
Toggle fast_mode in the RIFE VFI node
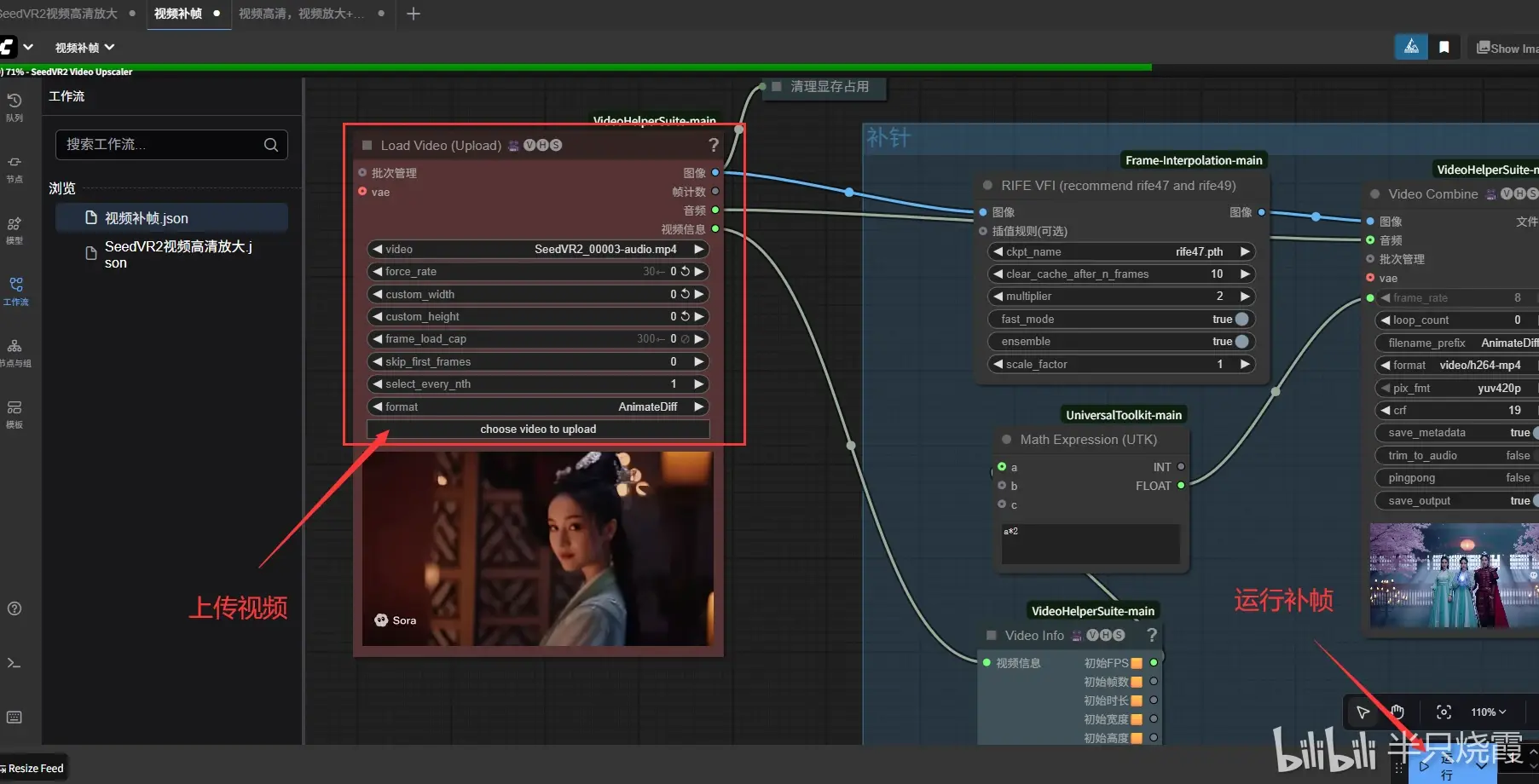[1241, 320]
